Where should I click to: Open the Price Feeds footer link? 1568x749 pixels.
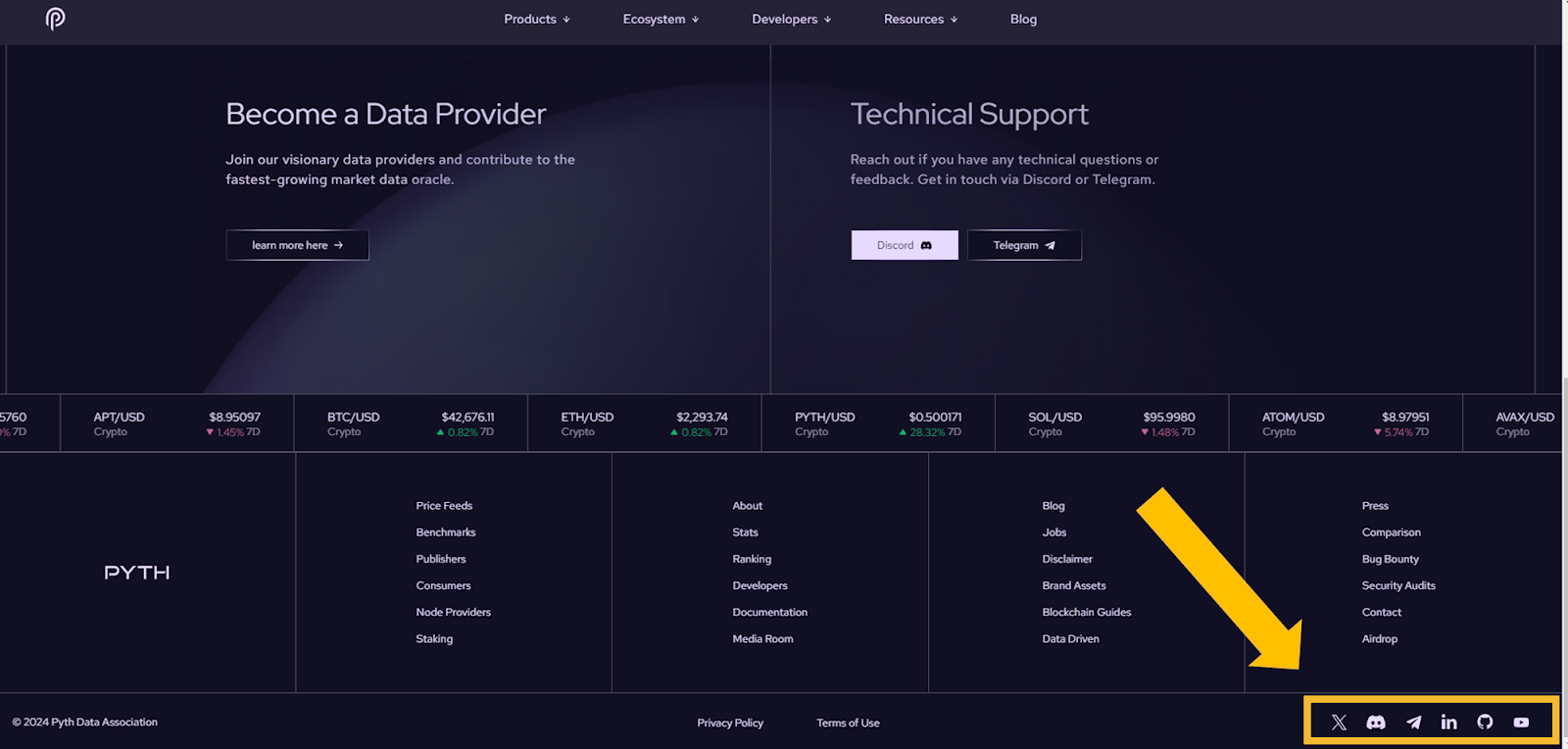coord(444,506)
